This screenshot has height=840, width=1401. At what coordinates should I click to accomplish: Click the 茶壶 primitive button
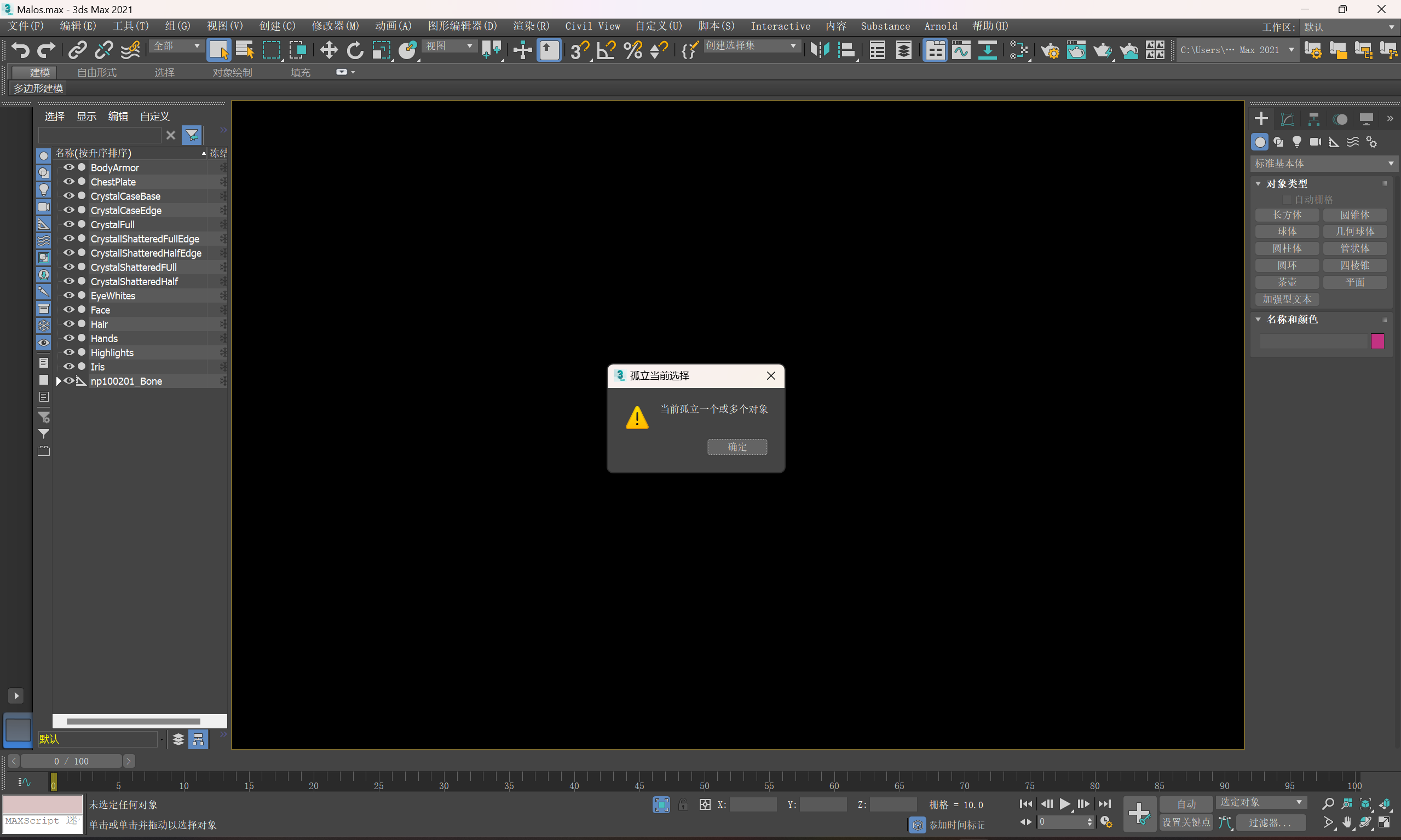(x=1287, y=282)
